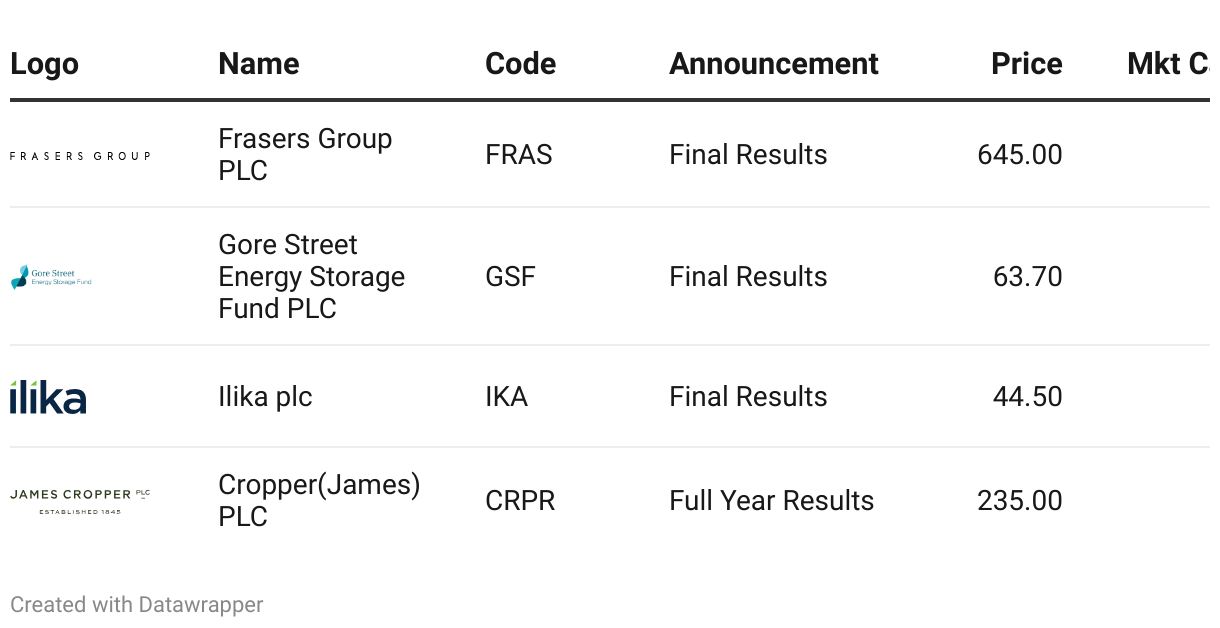Sort by the Announcement column header
1220x628 pixels.
[x=774, y=64]
